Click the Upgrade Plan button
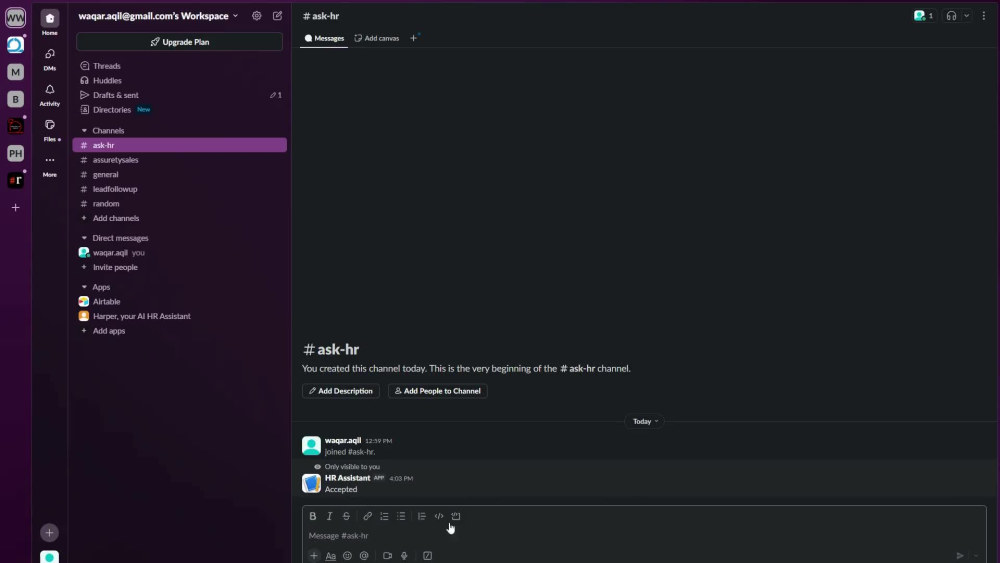 pos(180,42)
